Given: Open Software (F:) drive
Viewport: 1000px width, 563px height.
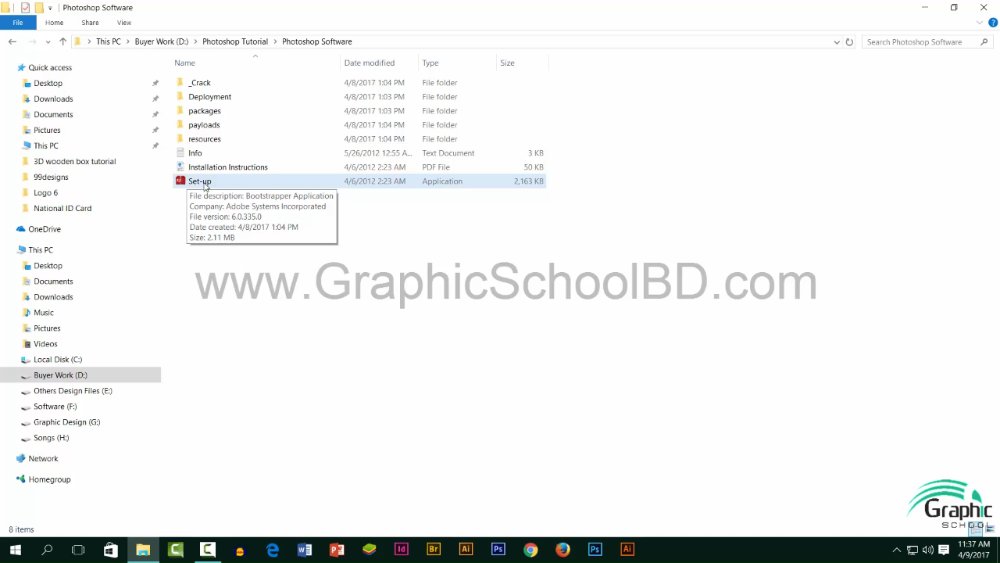Looking at the screenshot, I should [x=55, y=407].
